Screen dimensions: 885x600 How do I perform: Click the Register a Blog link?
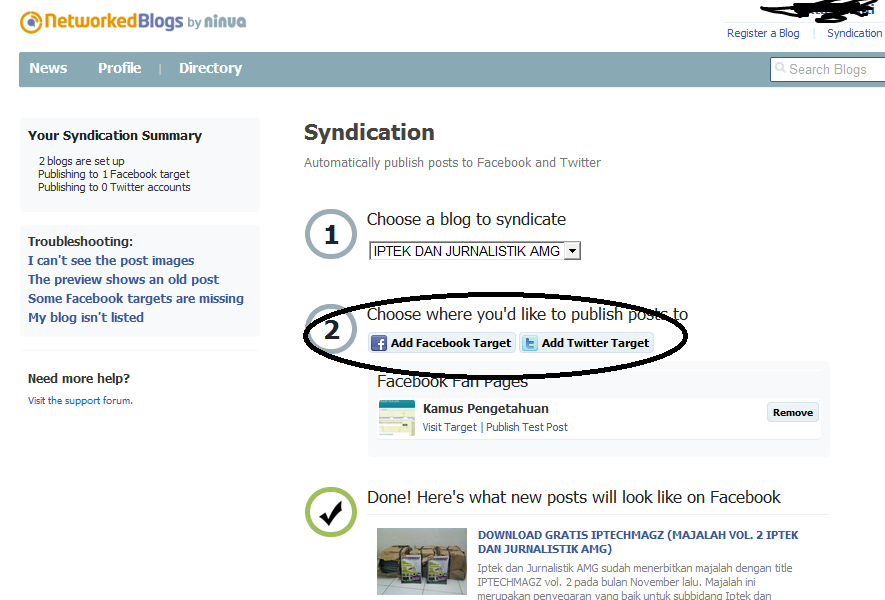coord(763,33)
